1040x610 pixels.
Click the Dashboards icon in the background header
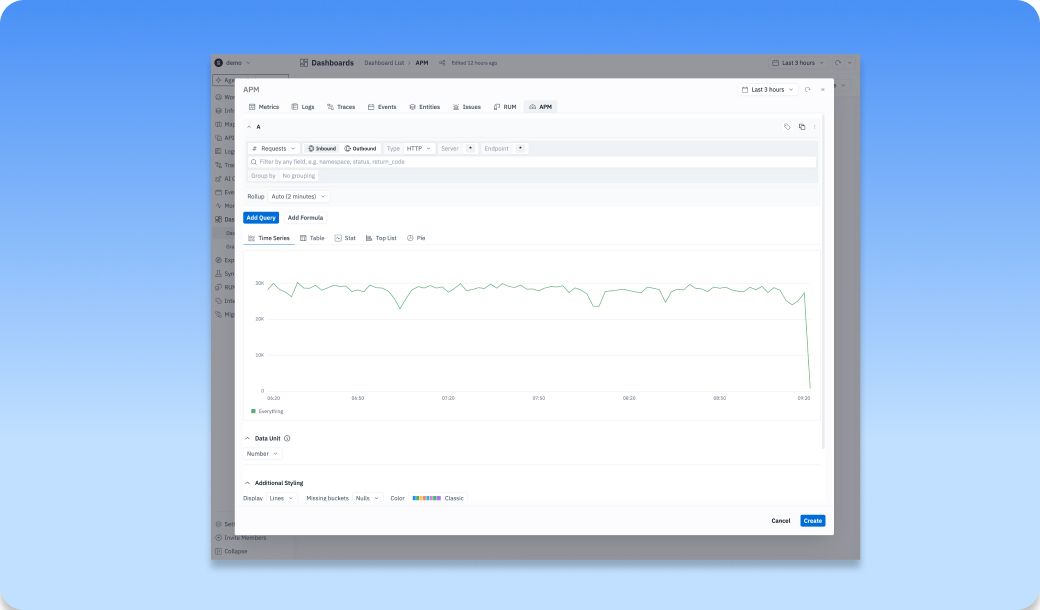tap(304, 63)
